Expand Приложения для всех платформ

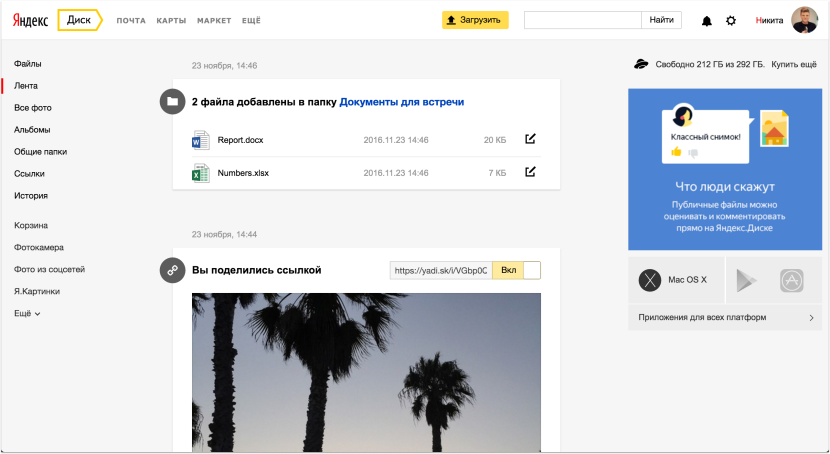[725, 318]
